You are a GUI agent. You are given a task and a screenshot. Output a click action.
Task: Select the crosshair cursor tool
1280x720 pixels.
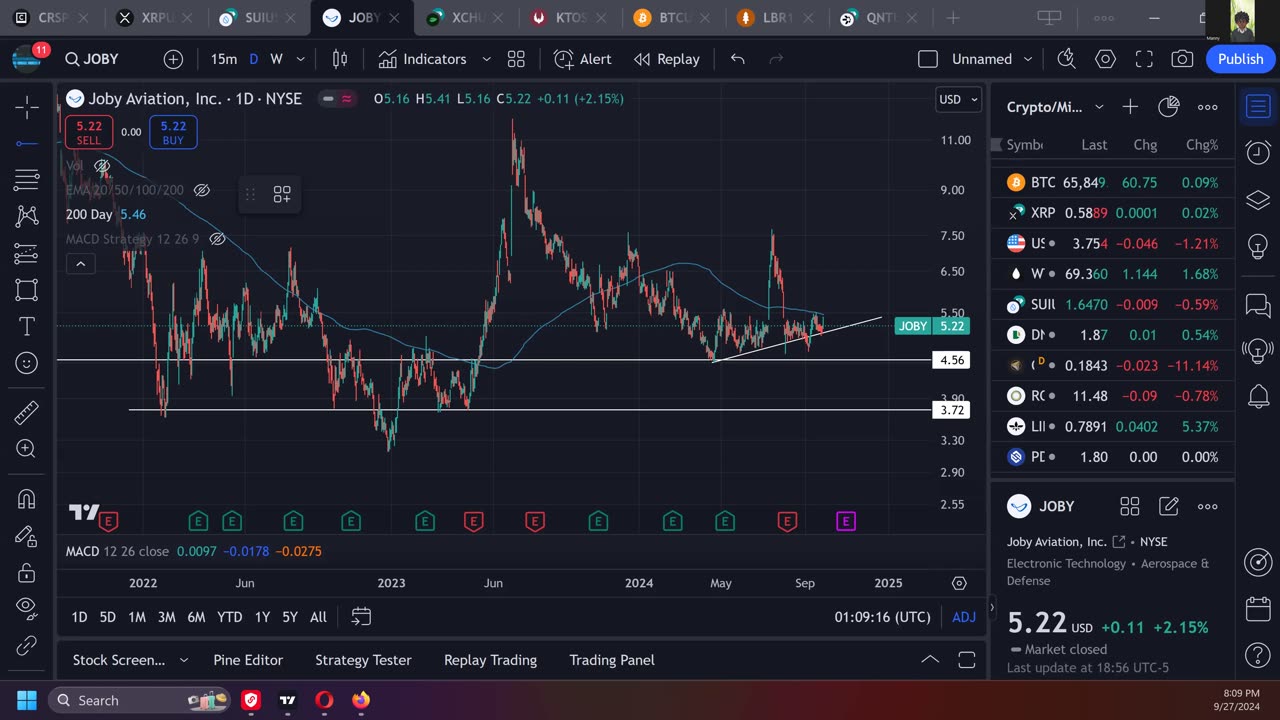point(27,106)
